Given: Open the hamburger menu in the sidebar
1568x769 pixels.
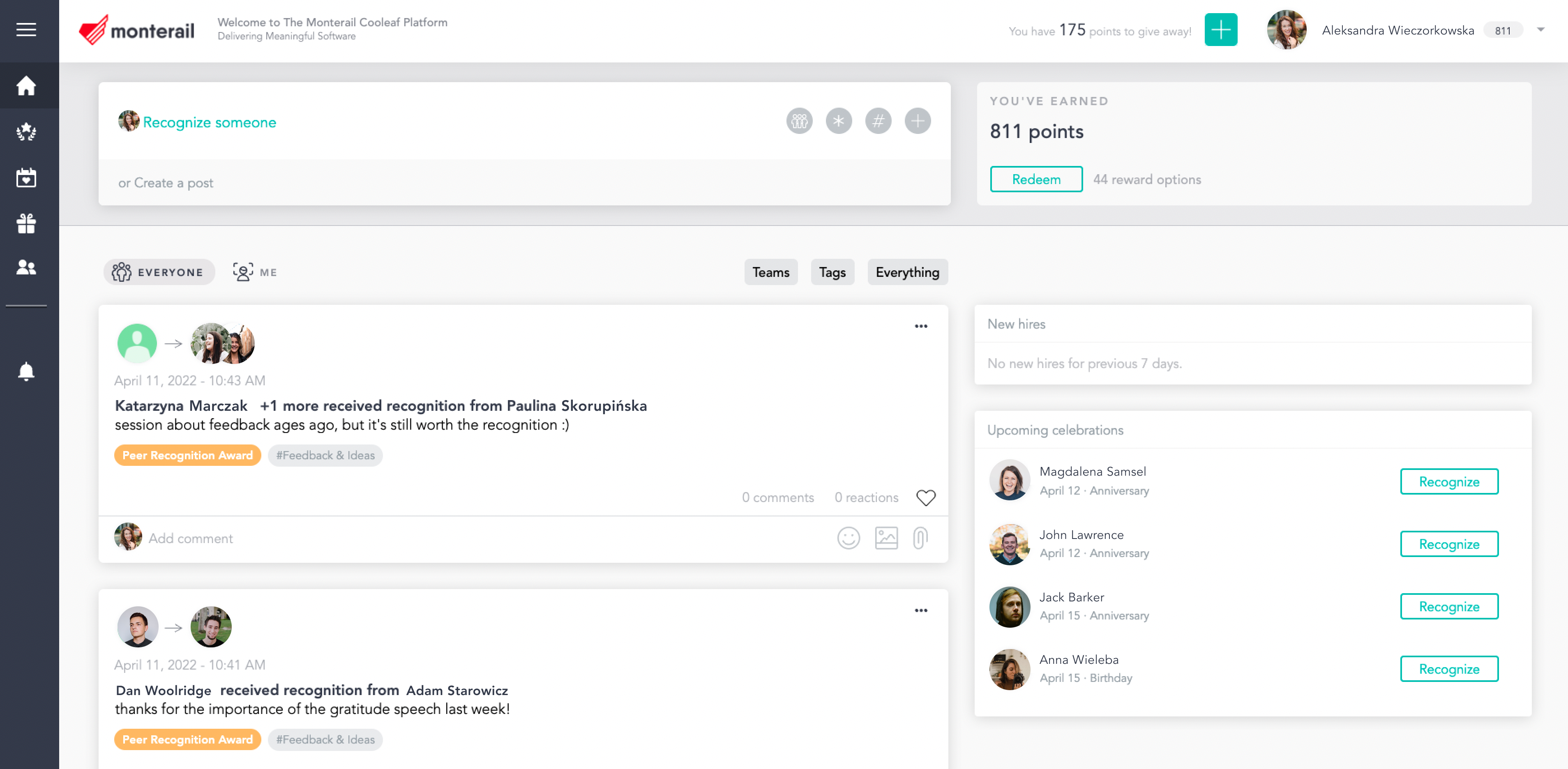Looking at the screenshot, I should click(x=26, y=29).
